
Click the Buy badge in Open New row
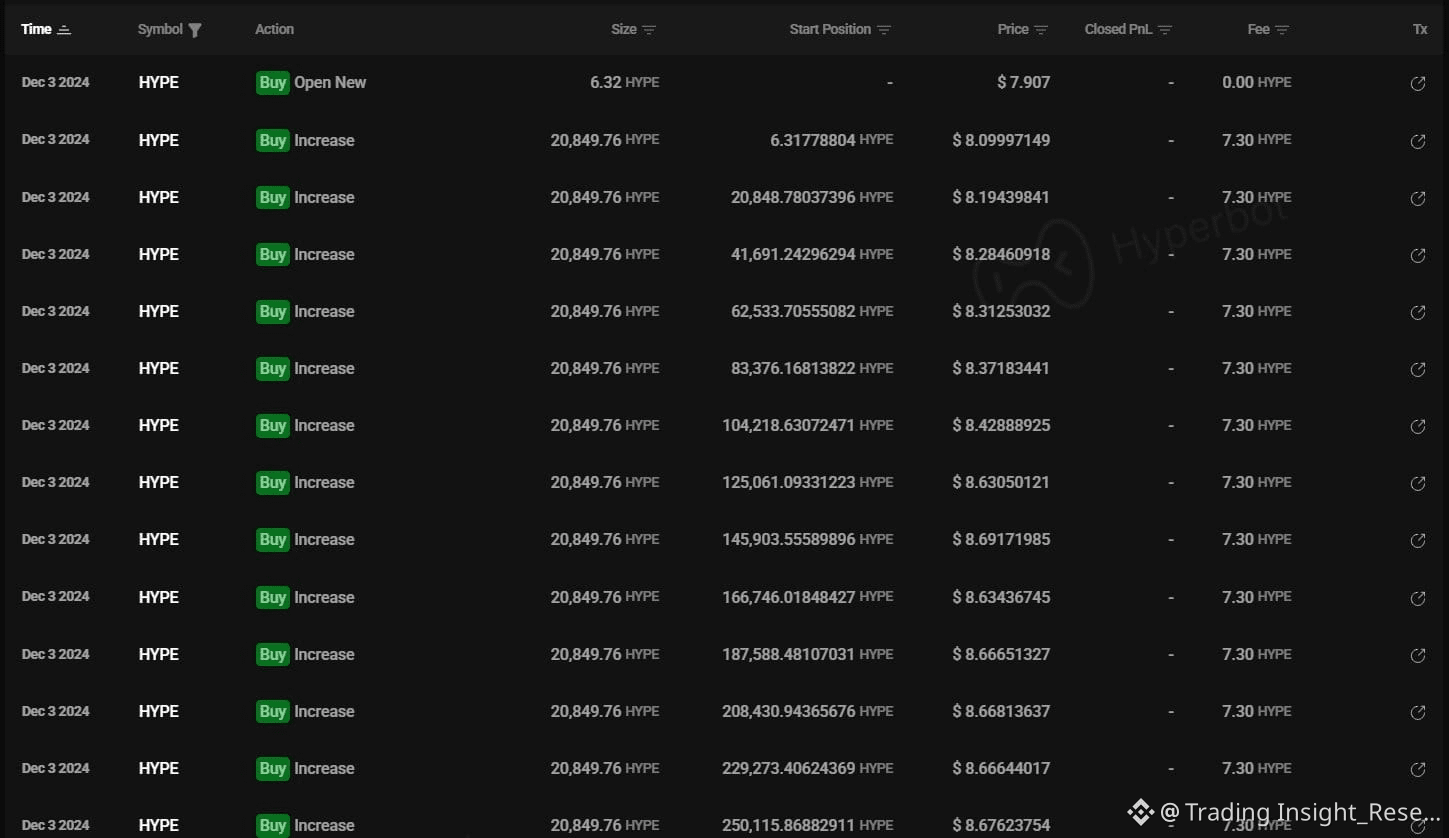272,83
